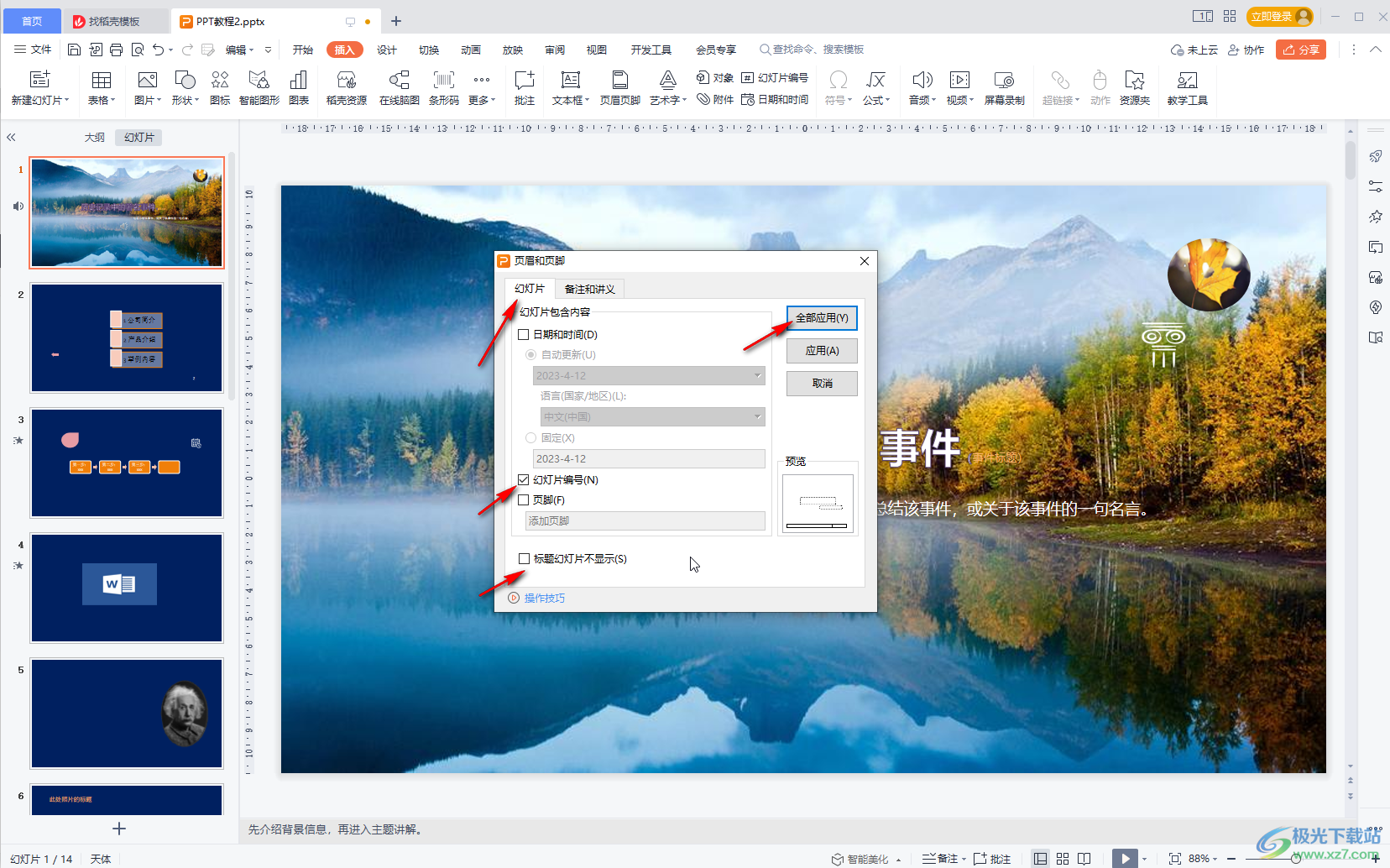Click the 应用(A) button
Image resolution: width=1390 pixels, height=868 pixels.
822,351
